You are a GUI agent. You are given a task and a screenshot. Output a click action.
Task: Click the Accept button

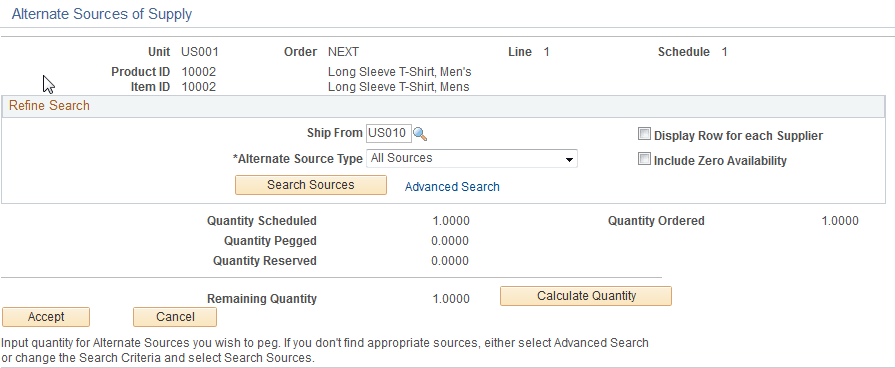(x=46, y=317)
